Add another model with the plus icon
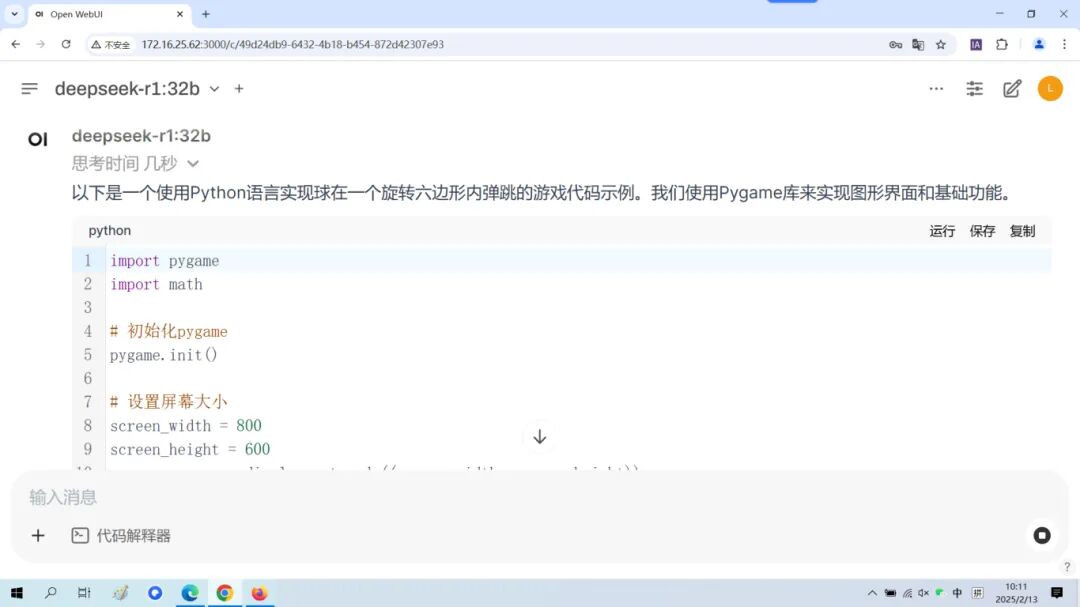Screen dimensions: 1080x607 [x=239, y=89]
